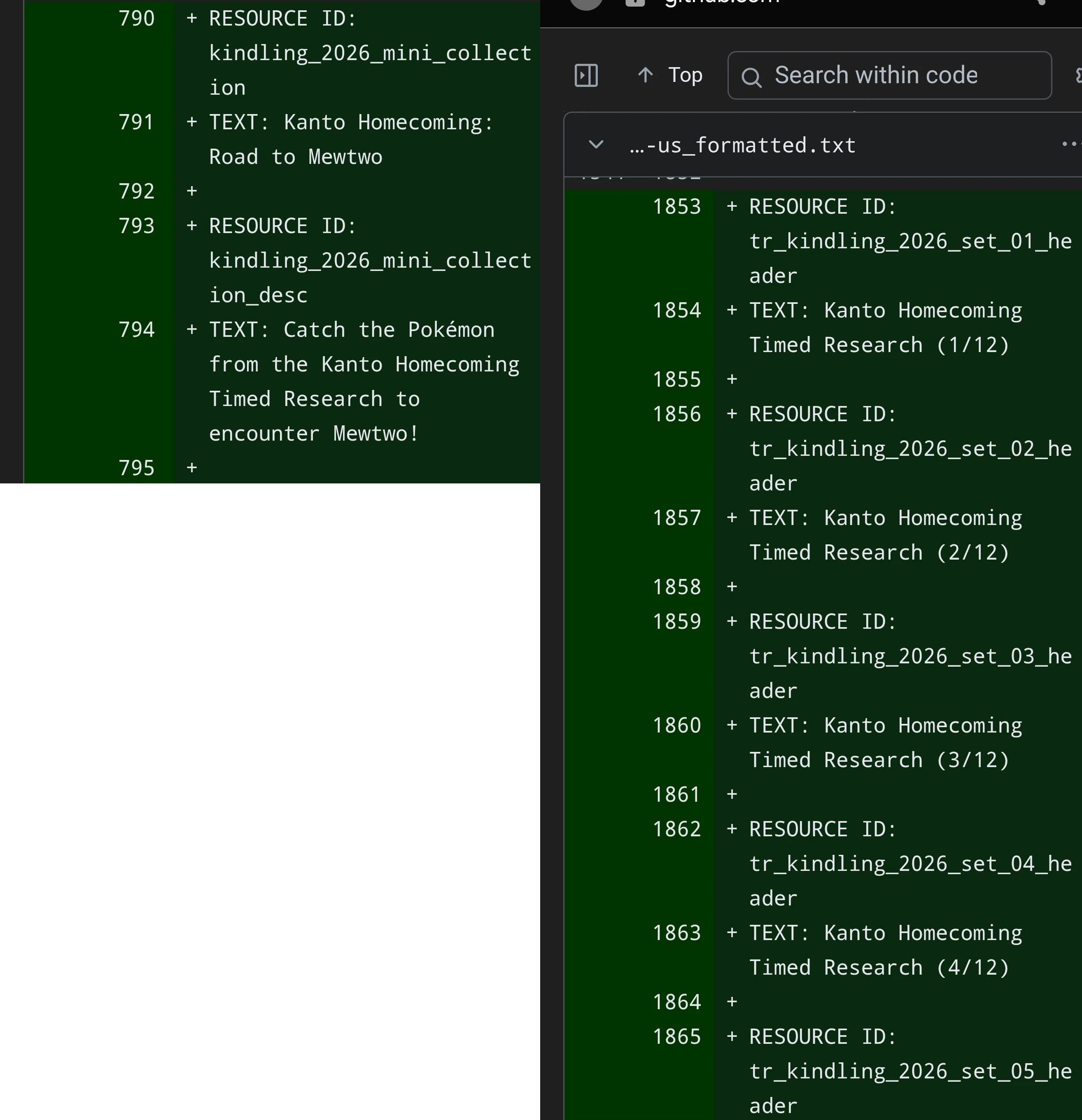Screen dimensions: 1082x1120
Task: Click text 'Timed Research (1/12)'
Action: [879, 345]
